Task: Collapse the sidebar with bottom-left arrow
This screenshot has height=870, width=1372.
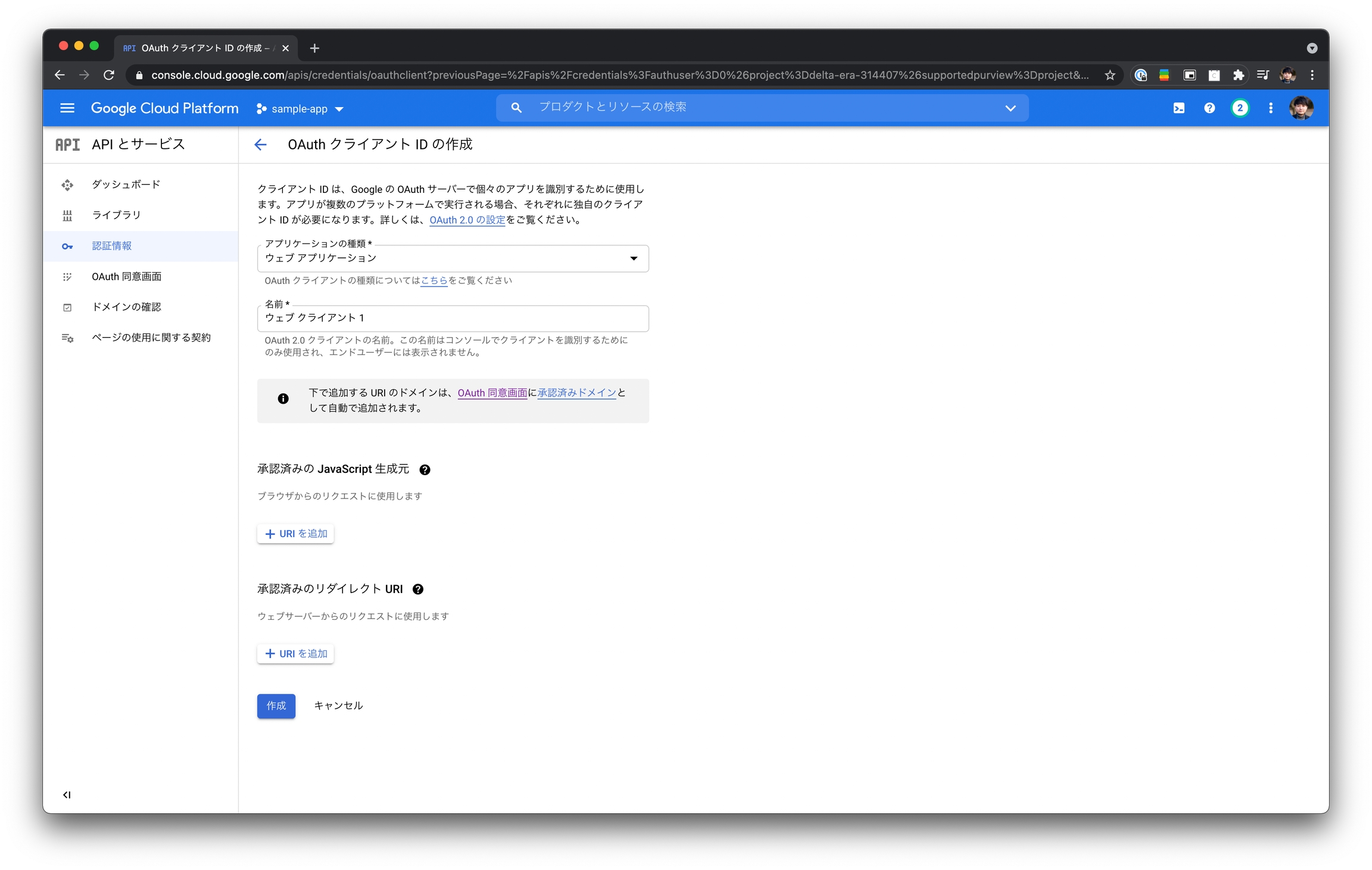Action: (x=67, y=795)
